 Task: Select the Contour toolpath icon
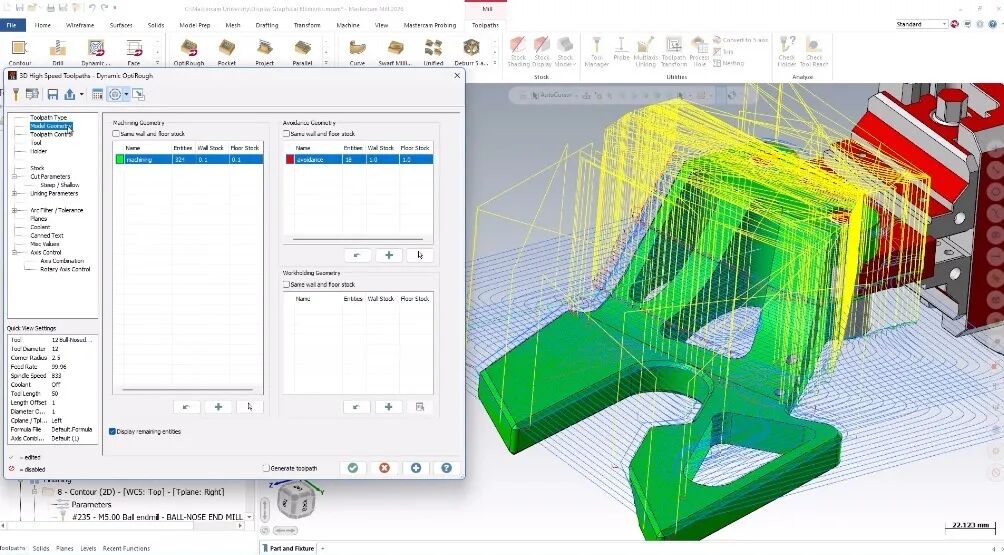pyautogui.click(x=19, y=52)
